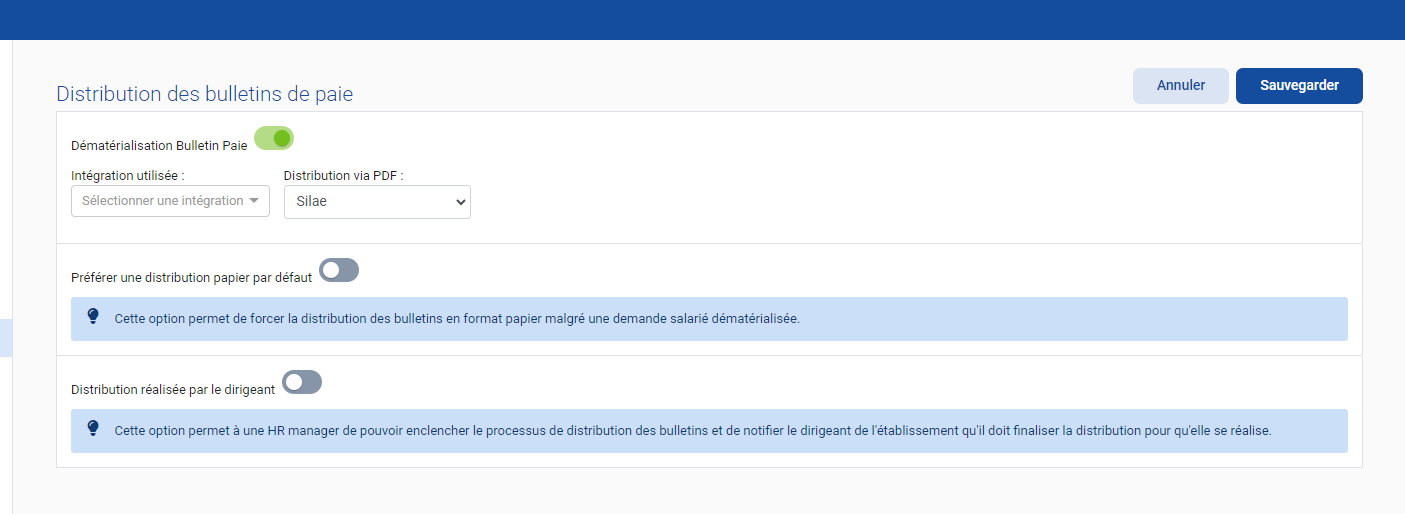
Task: Disable the Dématérialisation Bulletin Paie switch
Action: click(x=274, y=138)
